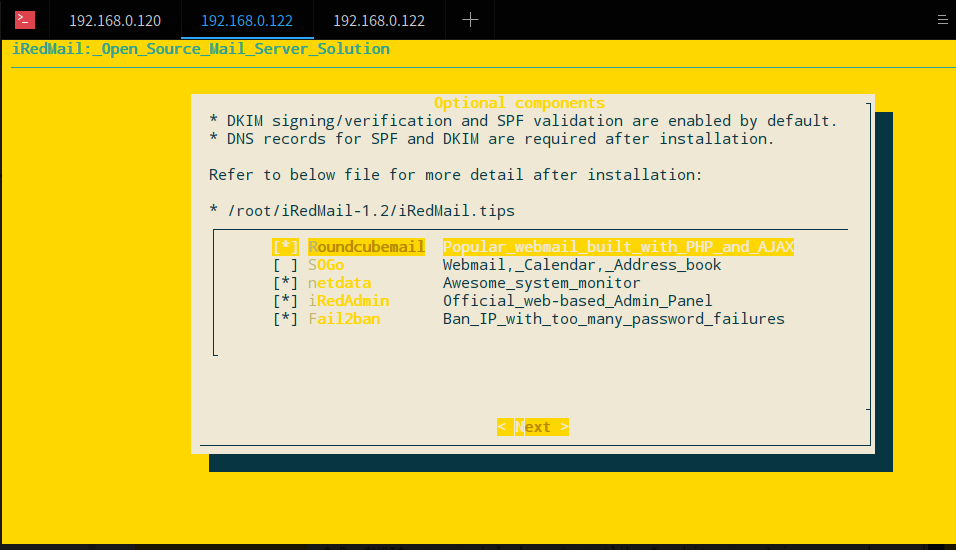
Task: Toggle the Fail2ban checkbox
Action: click(x=285, y=319)
